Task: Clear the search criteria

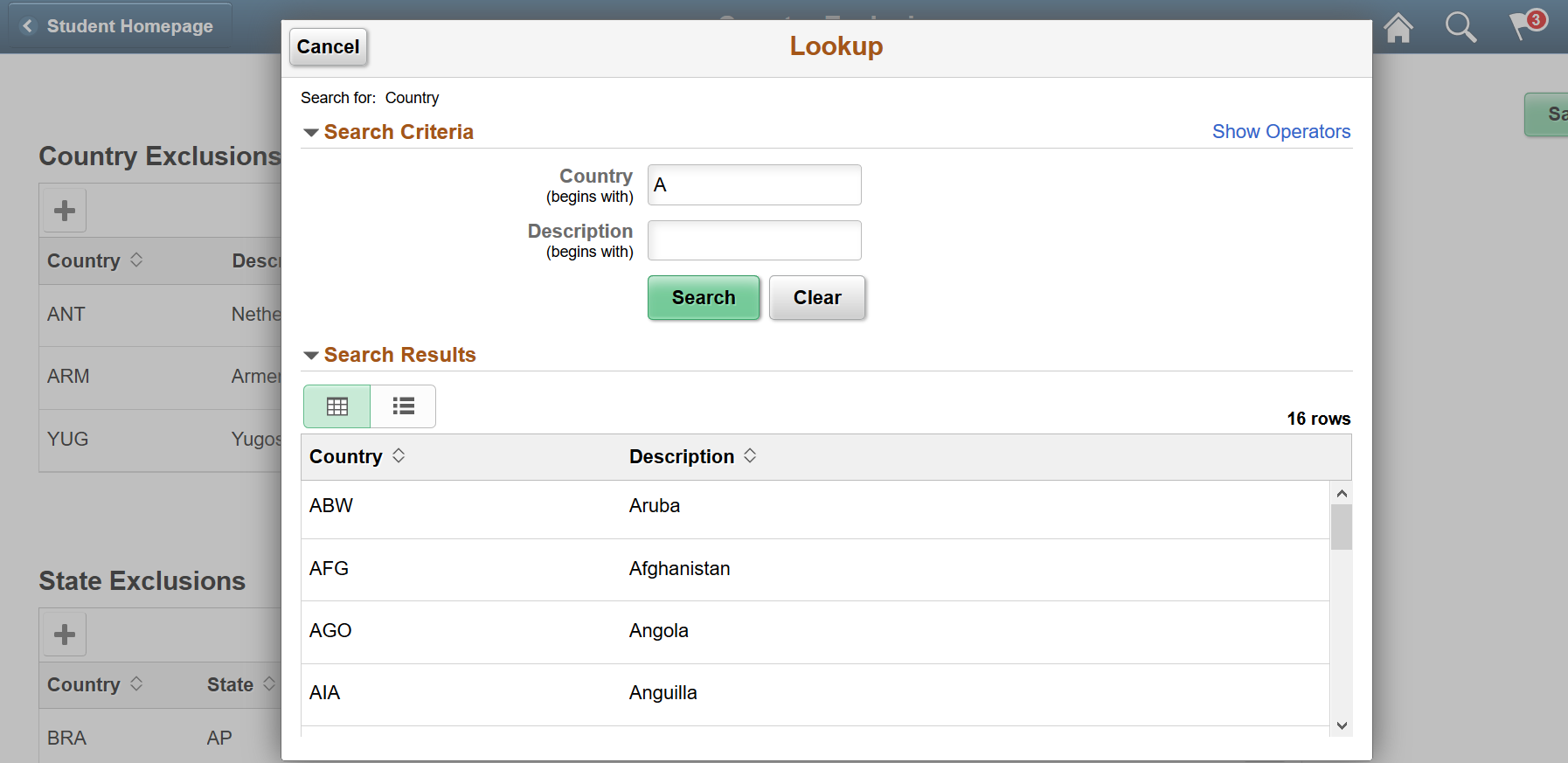Action: pyautogui.click(x=817, y=297)
